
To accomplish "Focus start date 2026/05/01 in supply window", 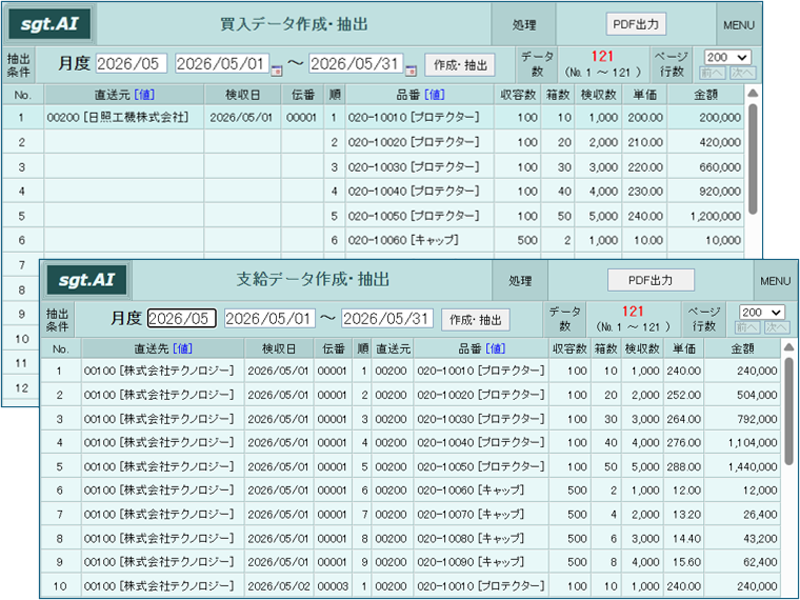I will (x=270, y=318).
